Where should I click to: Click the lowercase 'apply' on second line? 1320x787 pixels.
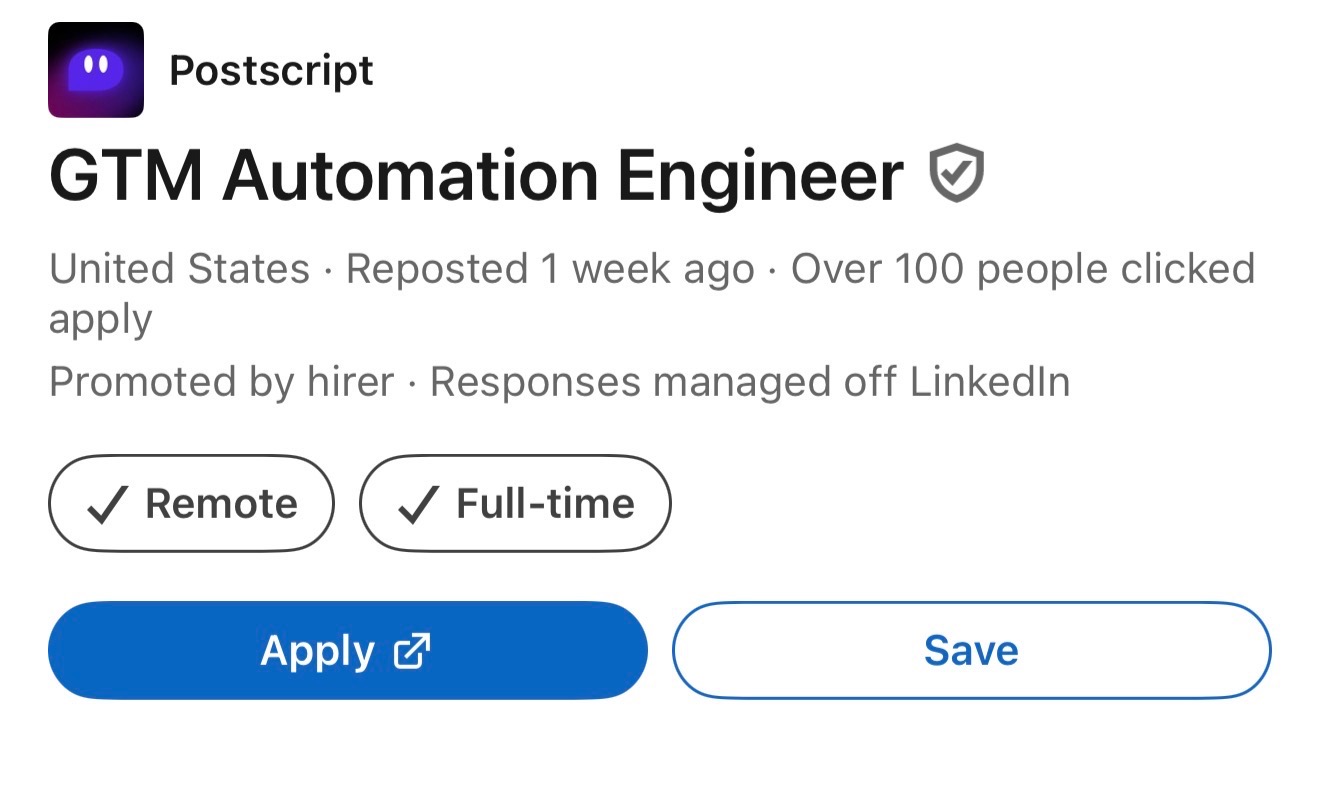[100, 320]
